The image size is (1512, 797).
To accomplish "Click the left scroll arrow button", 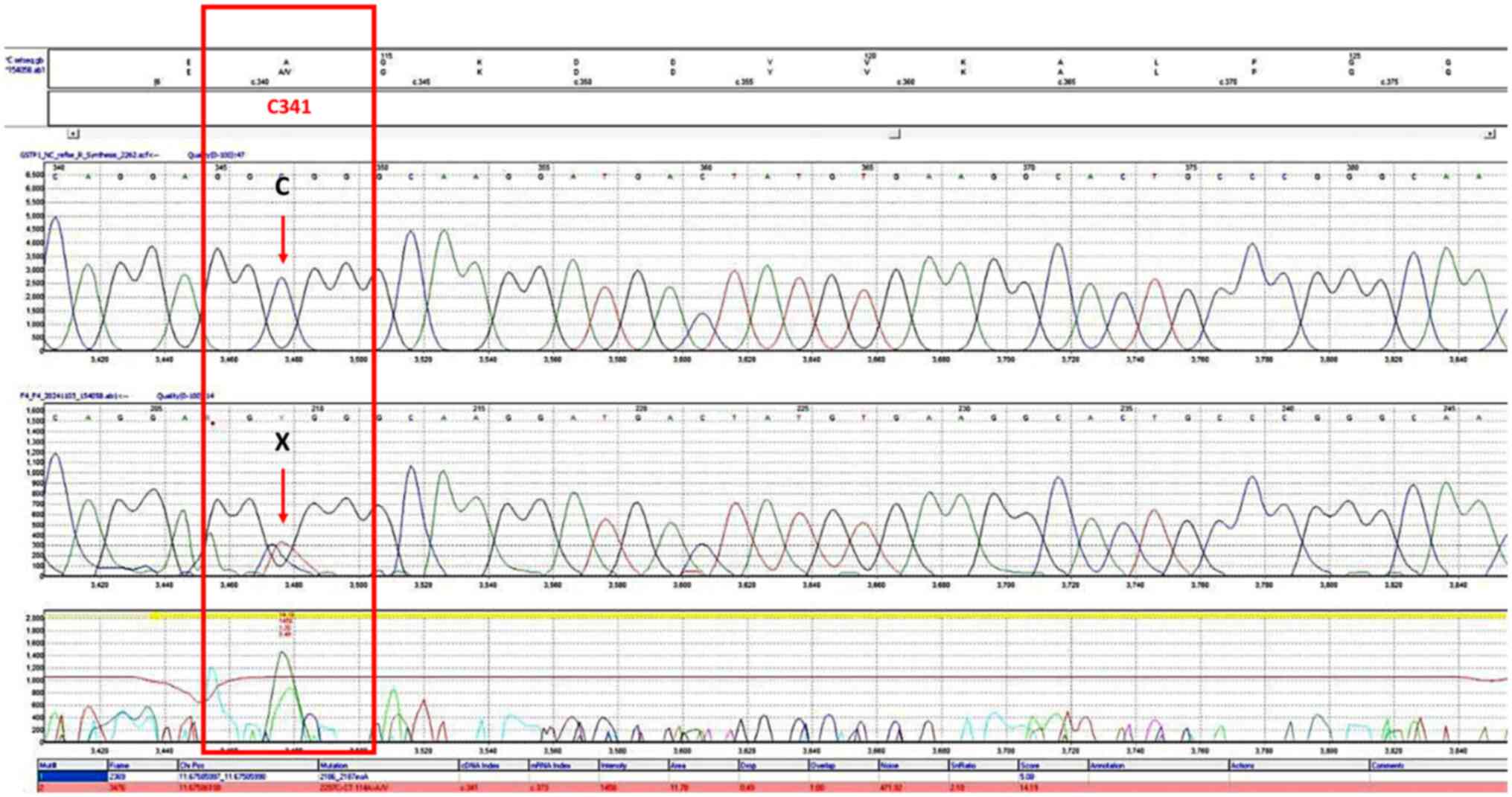I will [x=73, y=134].
